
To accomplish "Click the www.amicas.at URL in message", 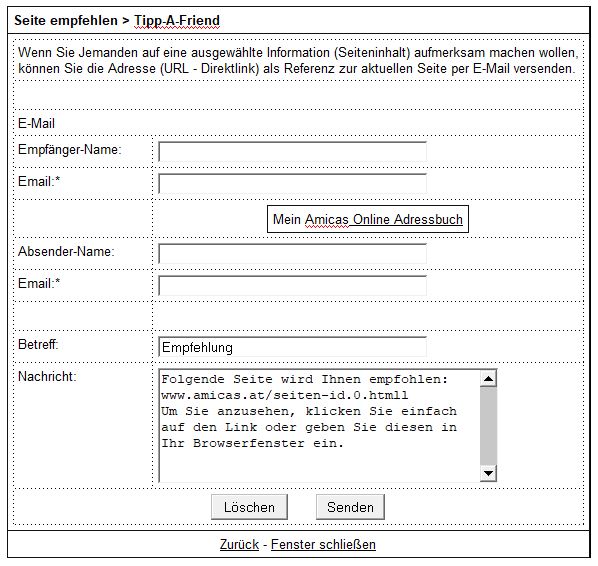I will (x=285, y=395).
